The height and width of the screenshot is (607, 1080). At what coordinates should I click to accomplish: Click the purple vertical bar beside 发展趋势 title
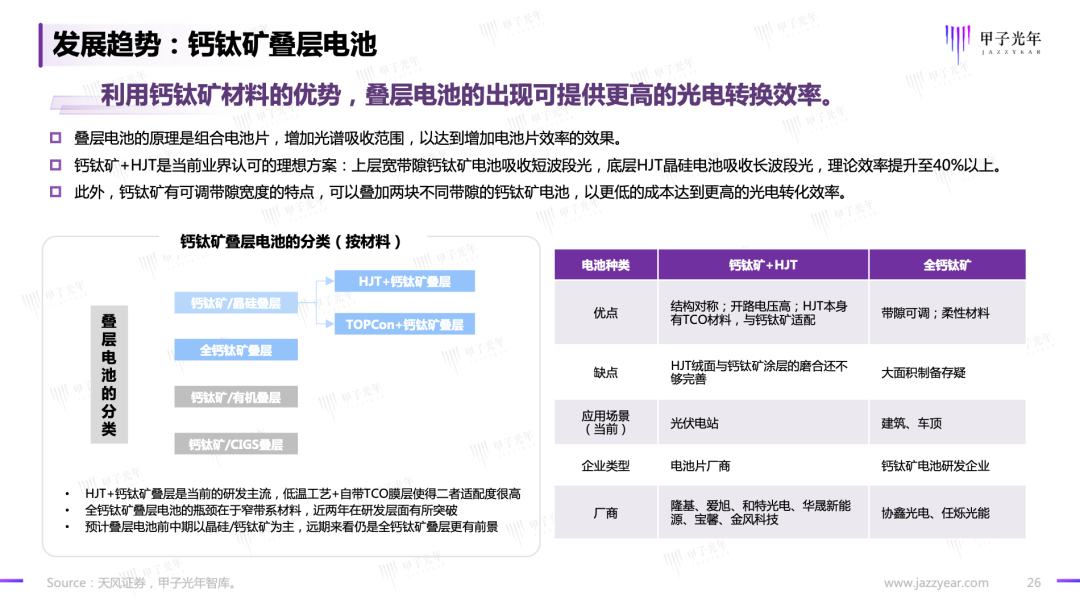pos(42,45)
